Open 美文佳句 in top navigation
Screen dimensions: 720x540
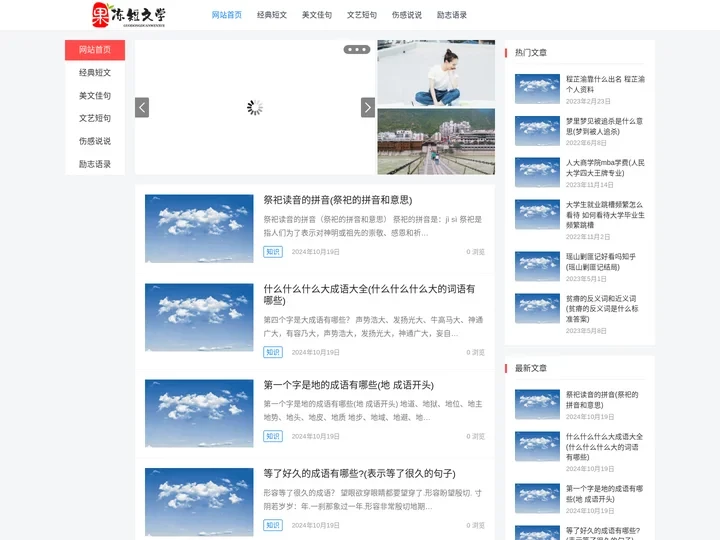(317, 15)
